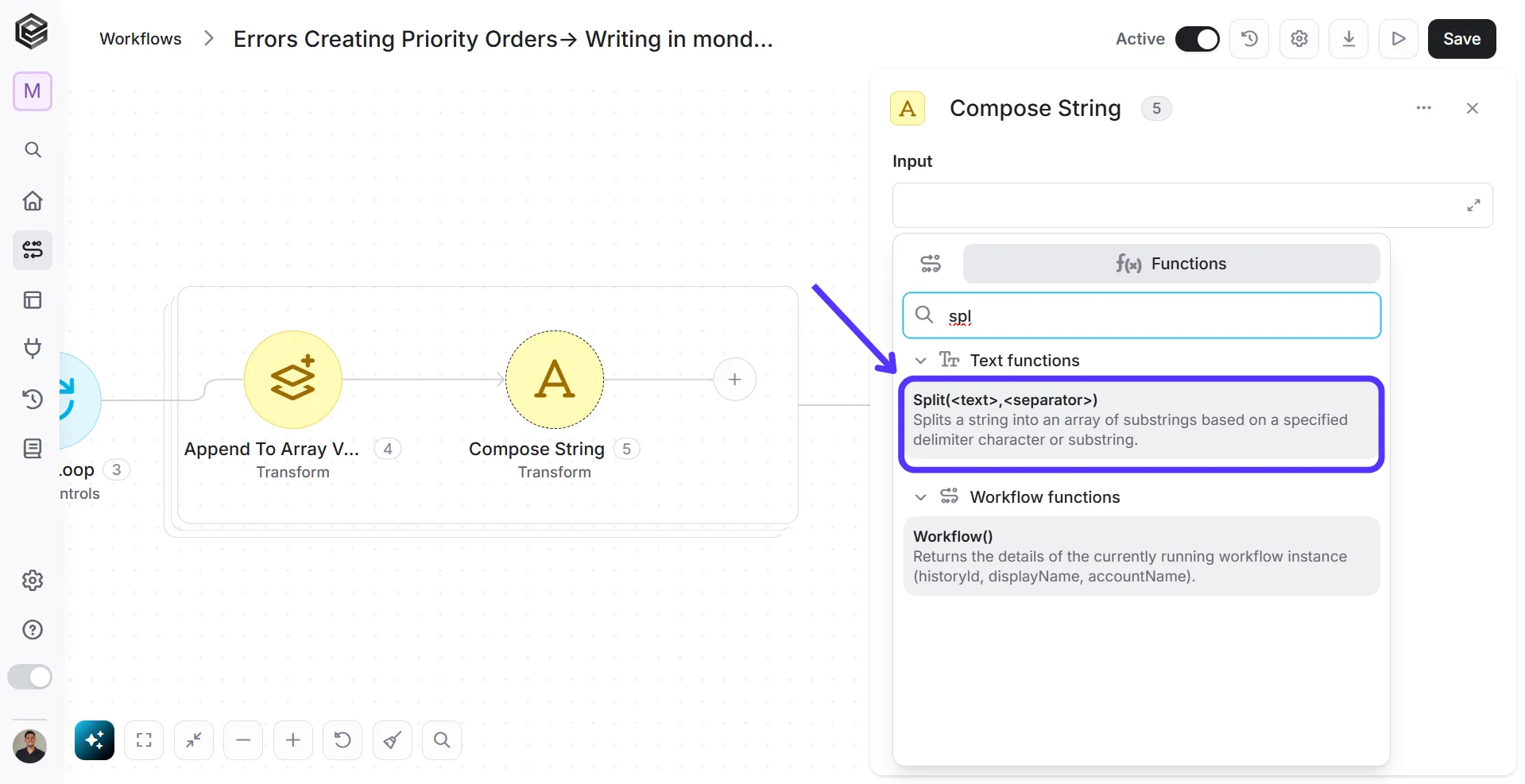
Task: Open the help question mark icon
Action: [33, 630]
